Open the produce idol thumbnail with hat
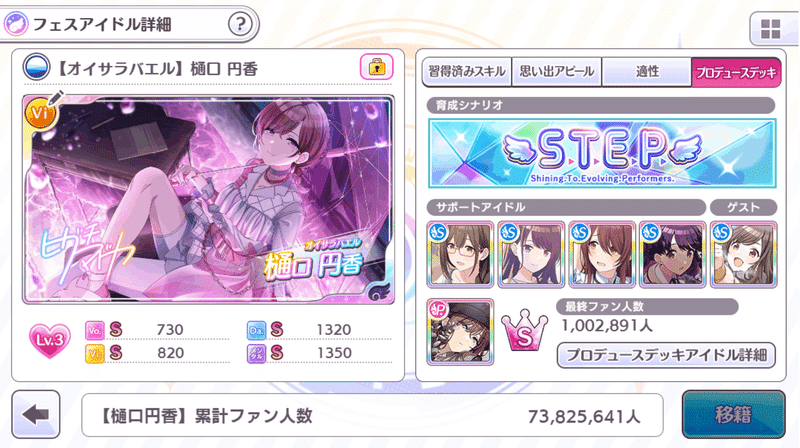 click(460, 332)
